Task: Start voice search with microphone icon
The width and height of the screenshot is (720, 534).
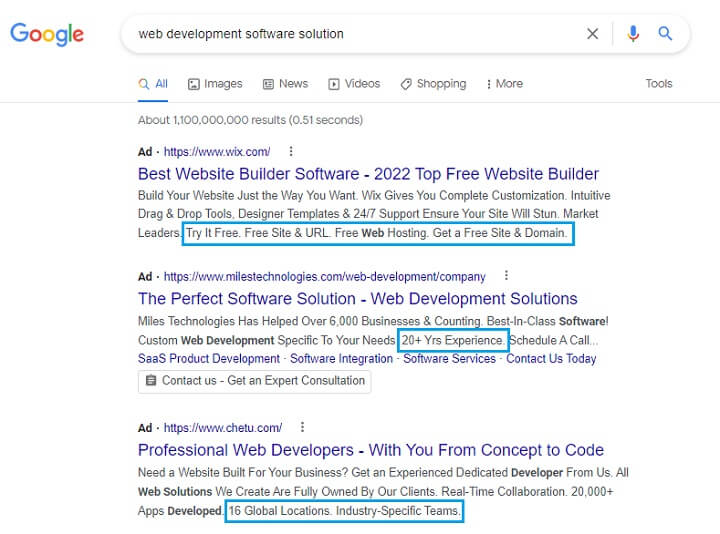Action: tap(632, 34)
